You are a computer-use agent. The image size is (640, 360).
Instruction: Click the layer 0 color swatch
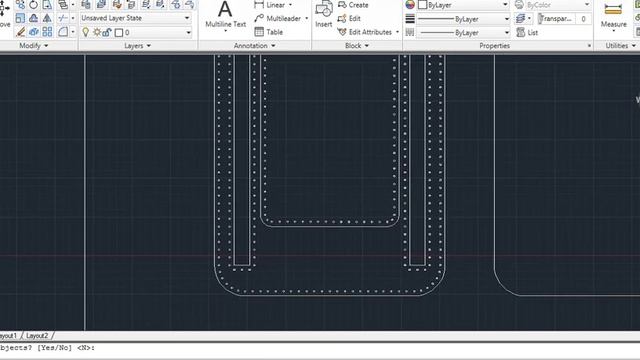tap(119, 33)
